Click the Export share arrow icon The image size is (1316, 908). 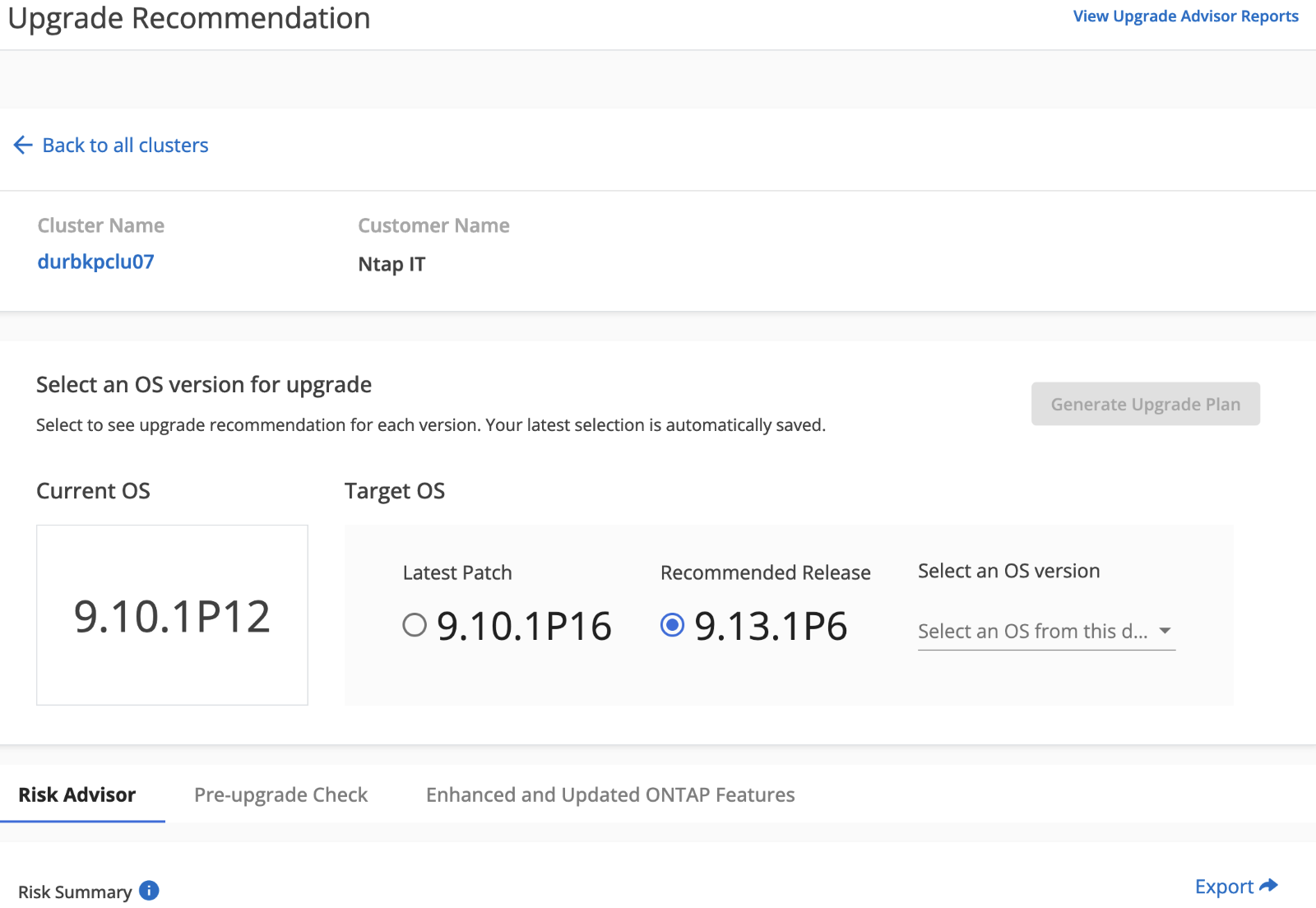pyautogui.click(x=1268, y=886)
